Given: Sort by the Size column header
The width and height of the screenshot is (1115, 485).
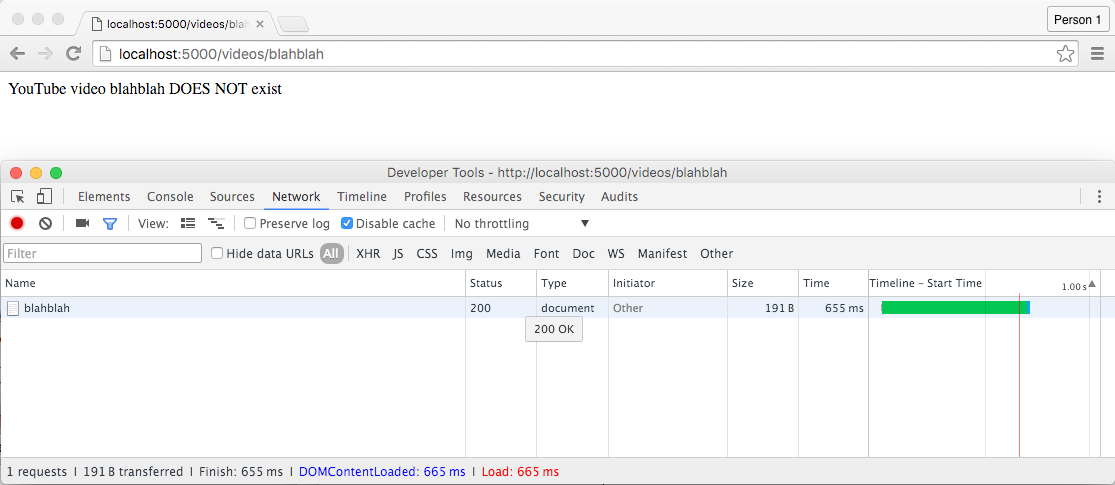Looking at the screenshot, I should click(763, 283).
